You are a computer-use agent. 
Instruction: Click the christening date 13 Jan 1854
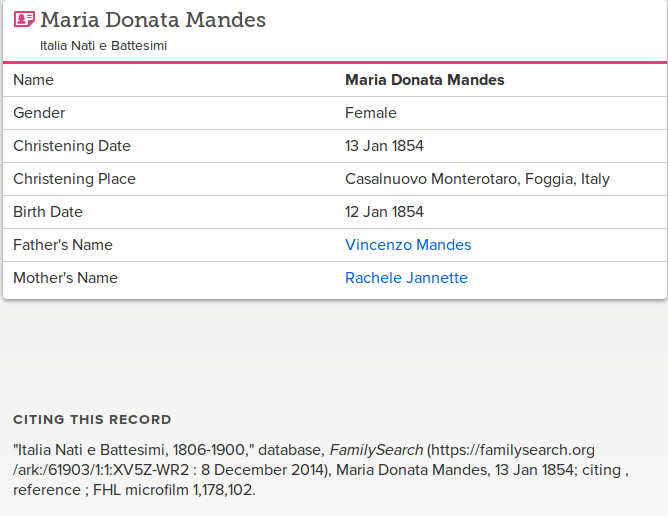384,146
